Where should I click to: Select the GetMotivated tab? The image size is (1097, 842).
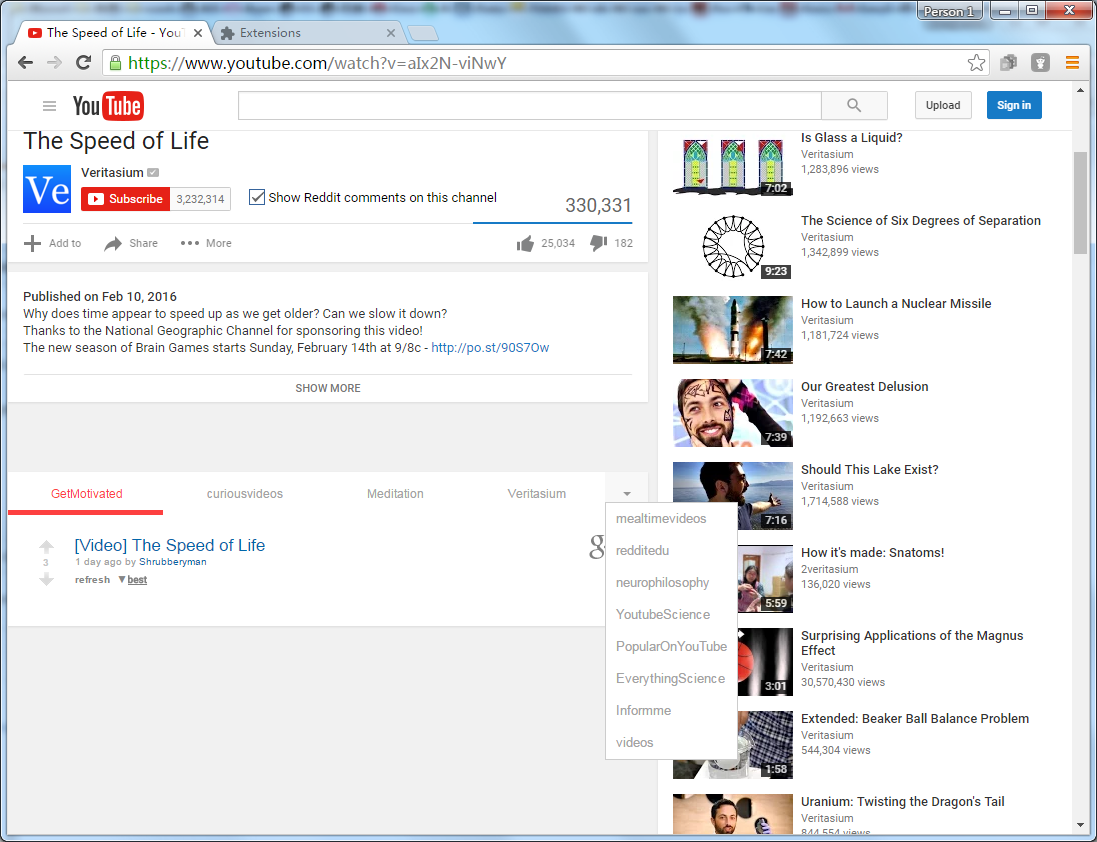[x=86, y=494]
